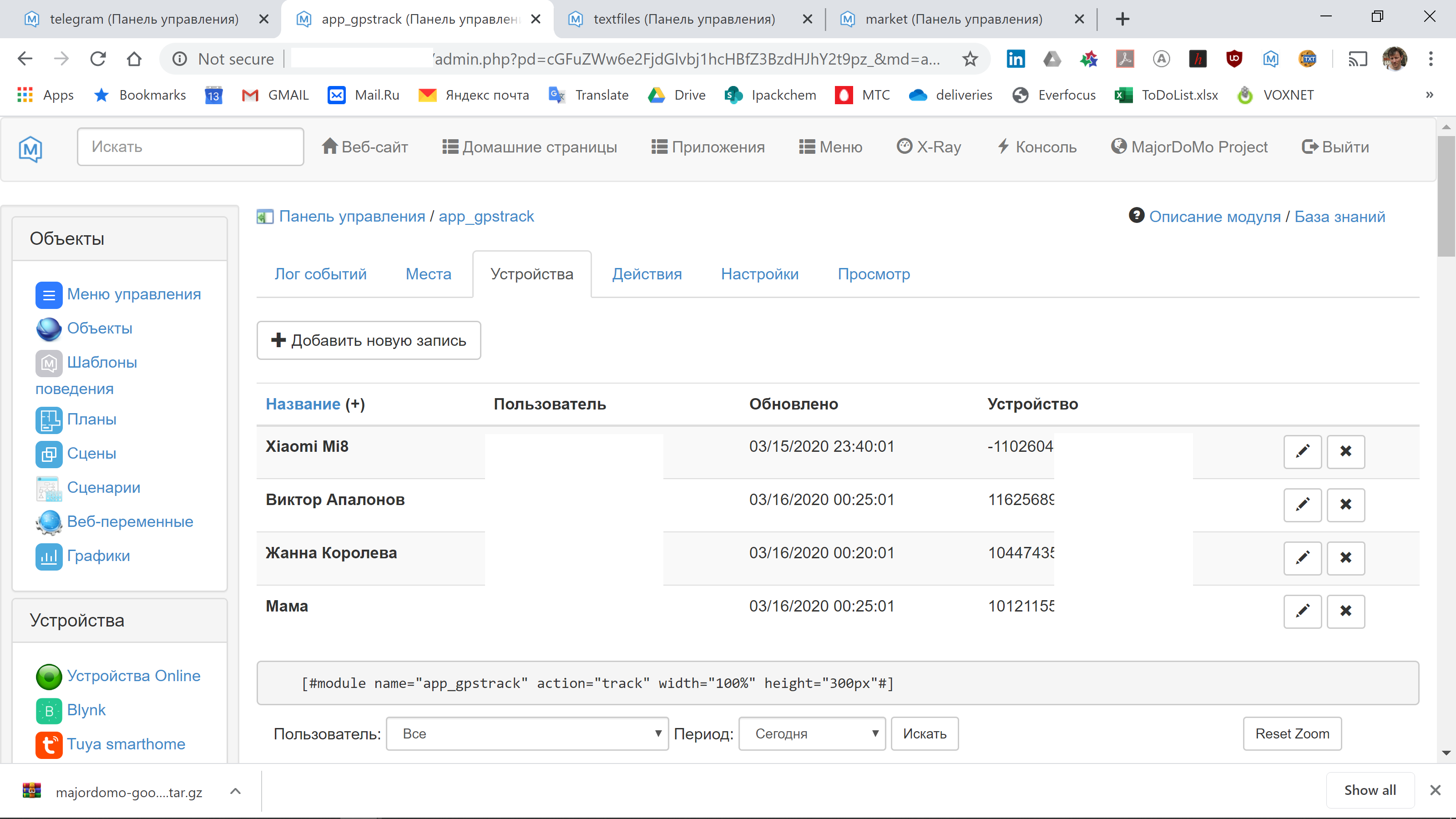Switch to the Настройки tab
Viewport: 1456px width, 819px height.
pyautogui.click(x=760, y=274)
